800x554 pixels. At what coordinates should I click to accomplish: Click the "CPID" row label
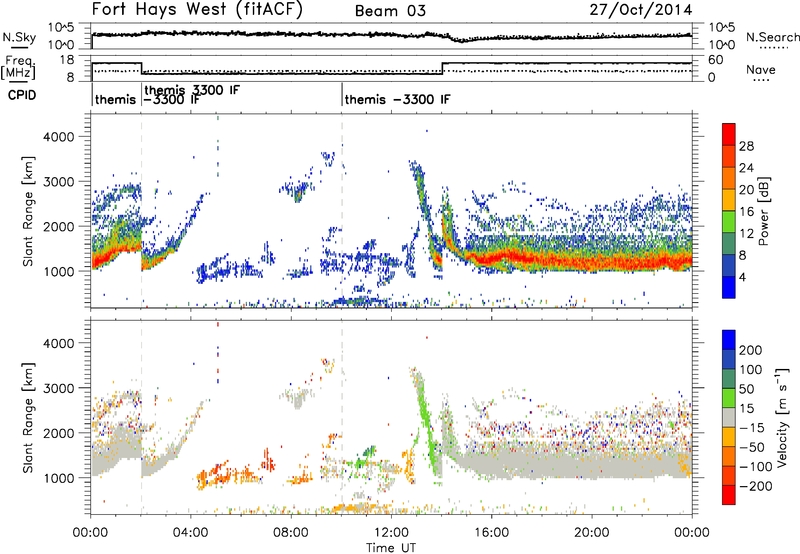[x=21, y=95]
